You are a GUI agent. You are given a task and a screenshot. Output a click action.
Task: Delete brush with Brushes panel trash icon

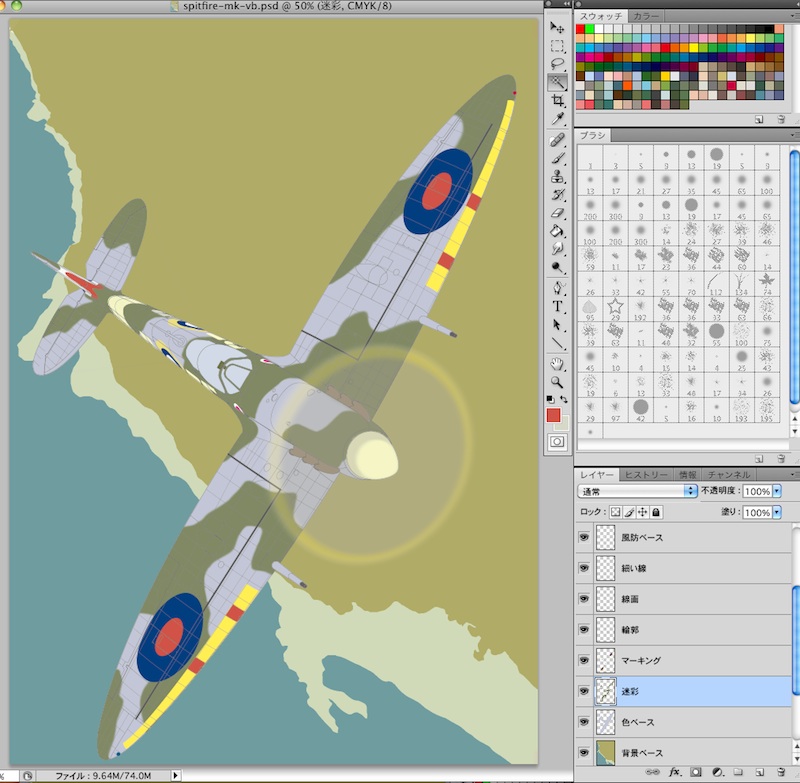(x=781, y=459)
